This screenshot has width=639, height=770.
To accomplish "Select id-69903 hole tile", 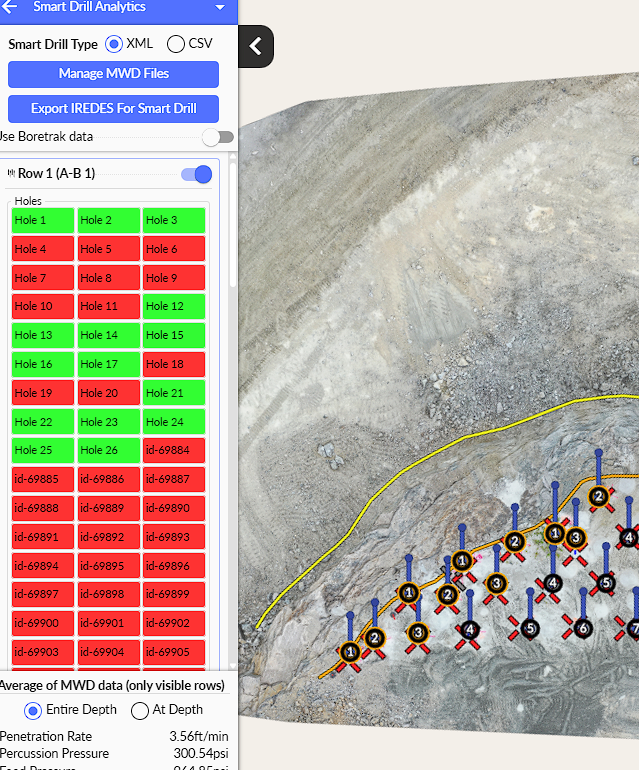I will 43,652.
